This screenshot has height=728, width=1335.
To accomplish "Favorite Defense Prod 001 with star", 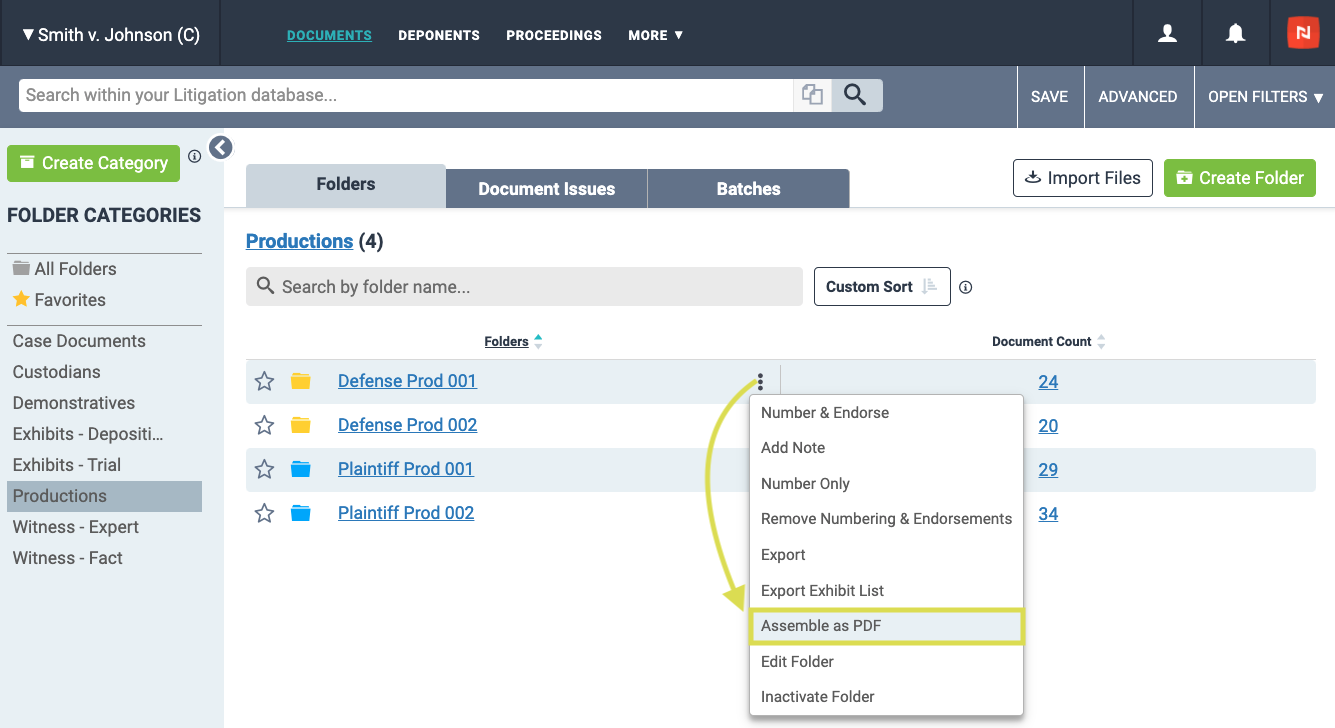I will click(264, 381).
